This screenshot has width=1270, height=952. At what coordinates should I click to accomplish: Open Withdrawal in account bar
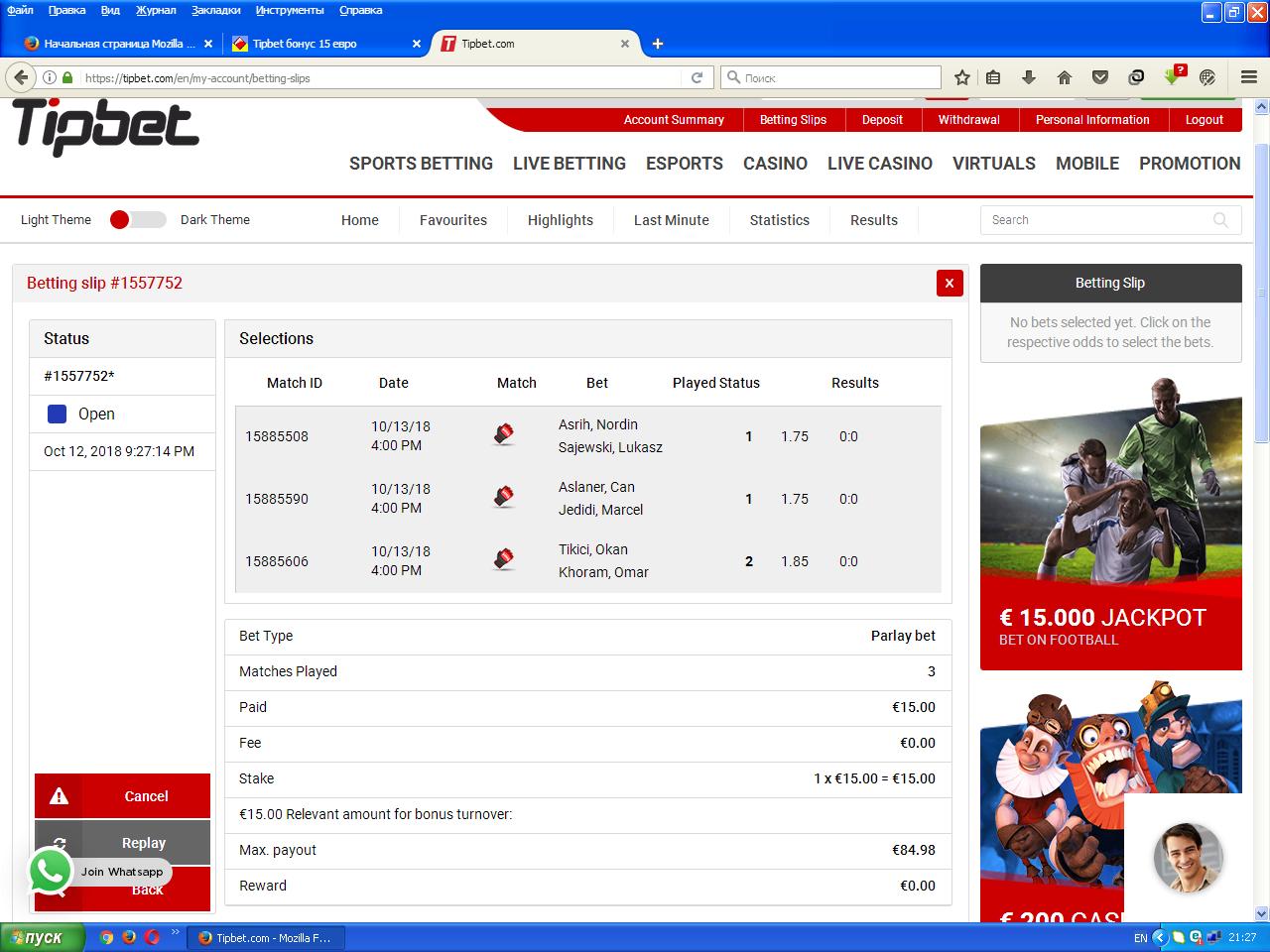[x=969, y=119]
